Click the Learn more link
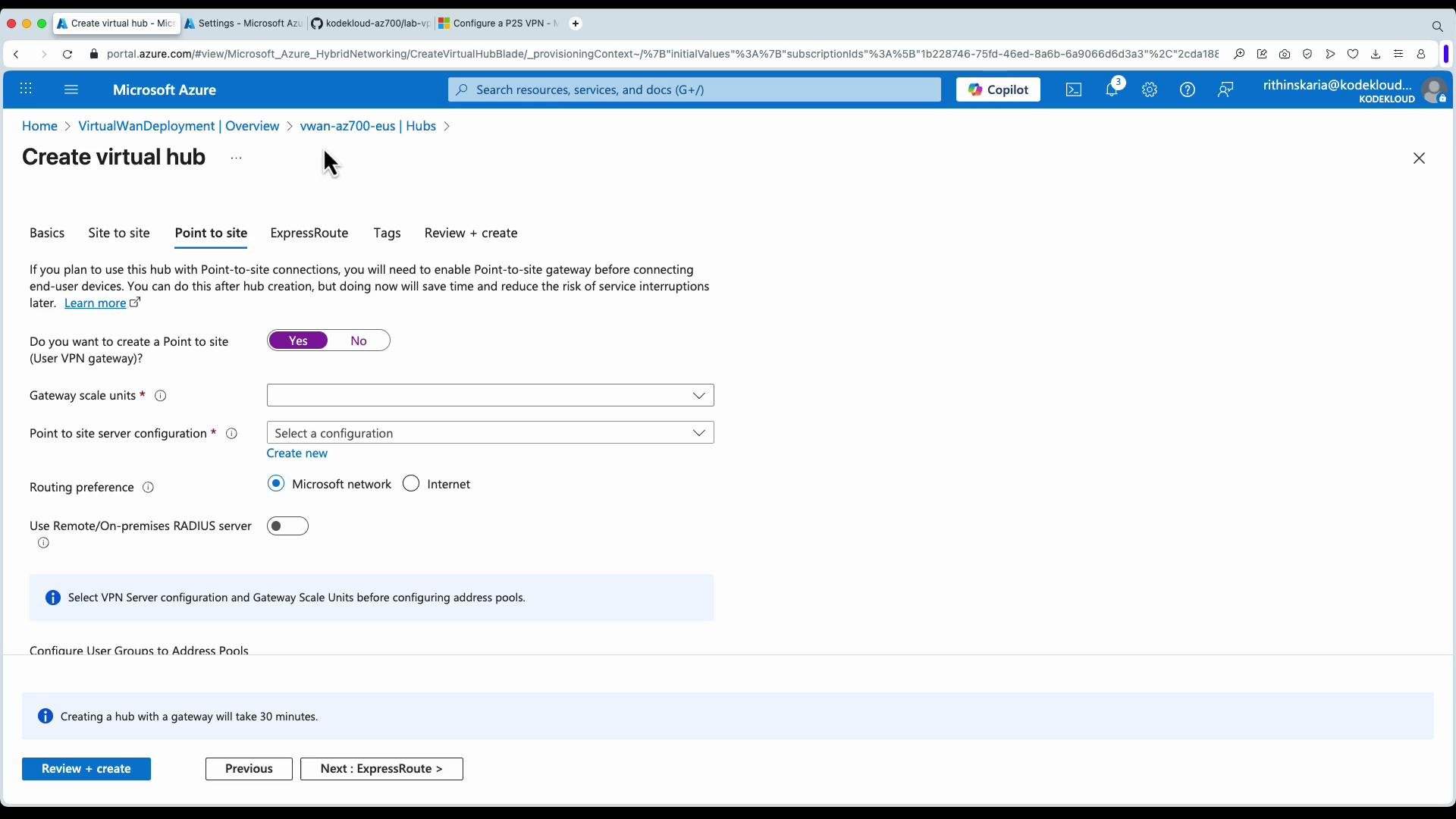 point(96,303)
